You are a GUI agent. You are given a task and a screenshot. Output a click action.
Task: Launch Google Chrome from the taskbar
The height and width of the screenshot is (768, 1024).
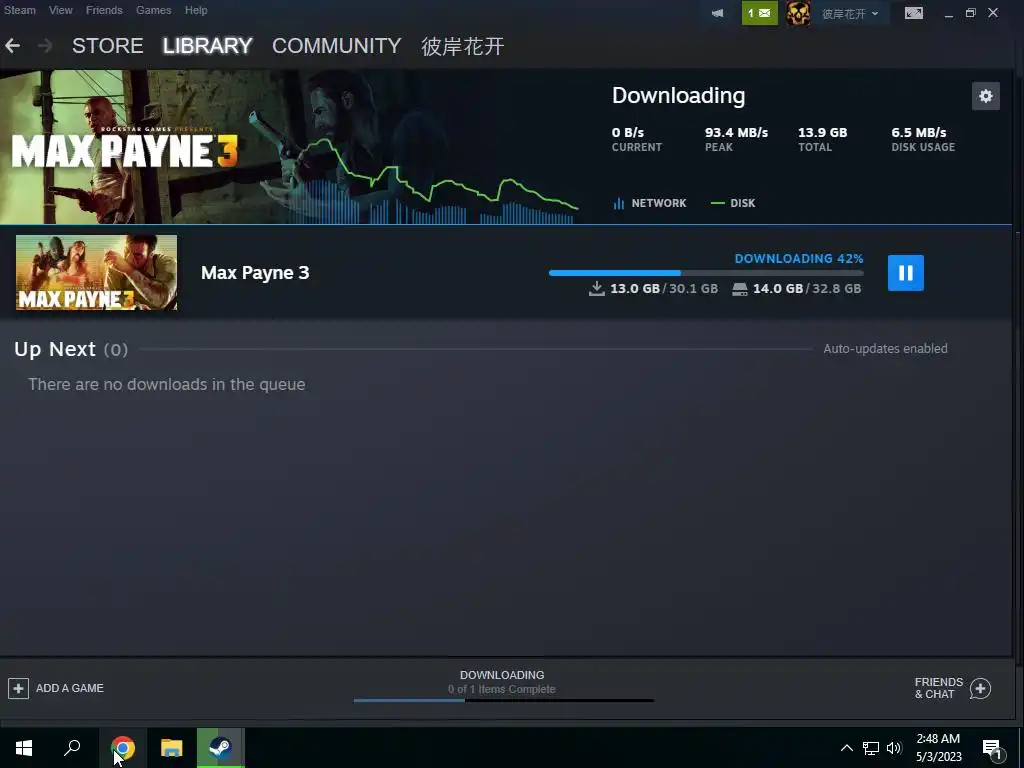pos(123,748)
